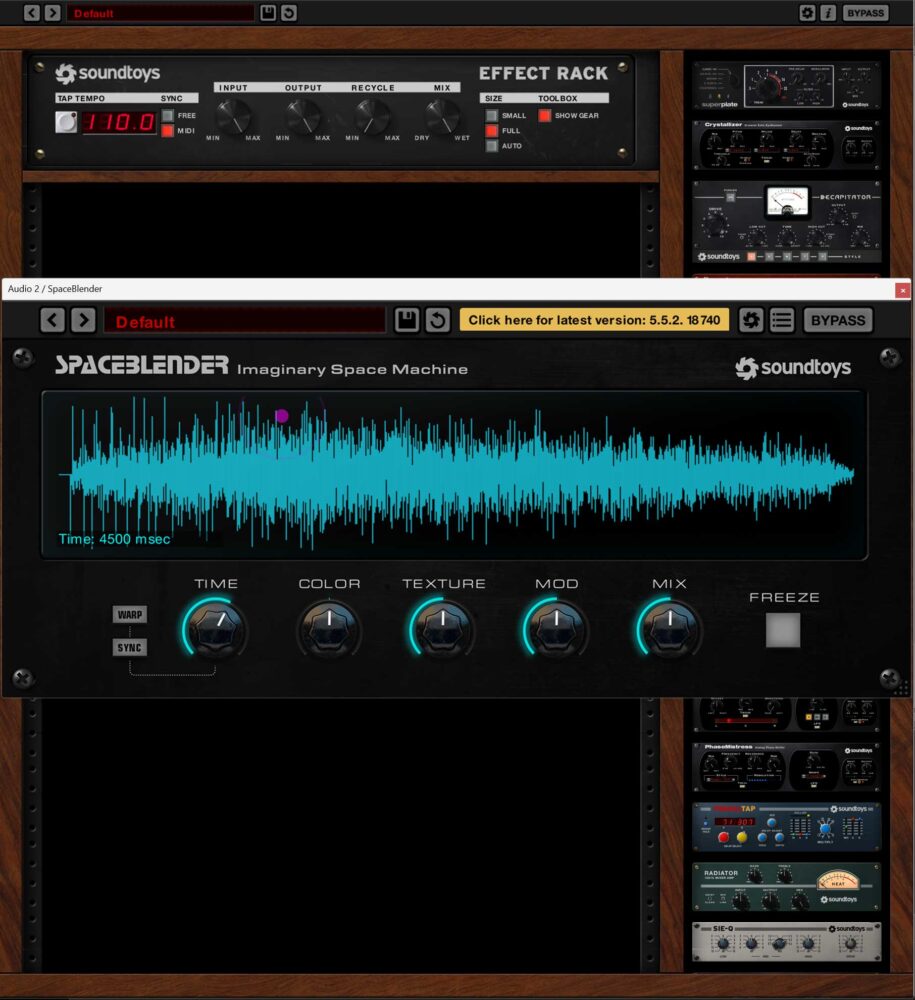The height and width of the screenshot is (1000, 915).
Task: Click the SPACEBLENDER title logo
Action: coord(142,365)
